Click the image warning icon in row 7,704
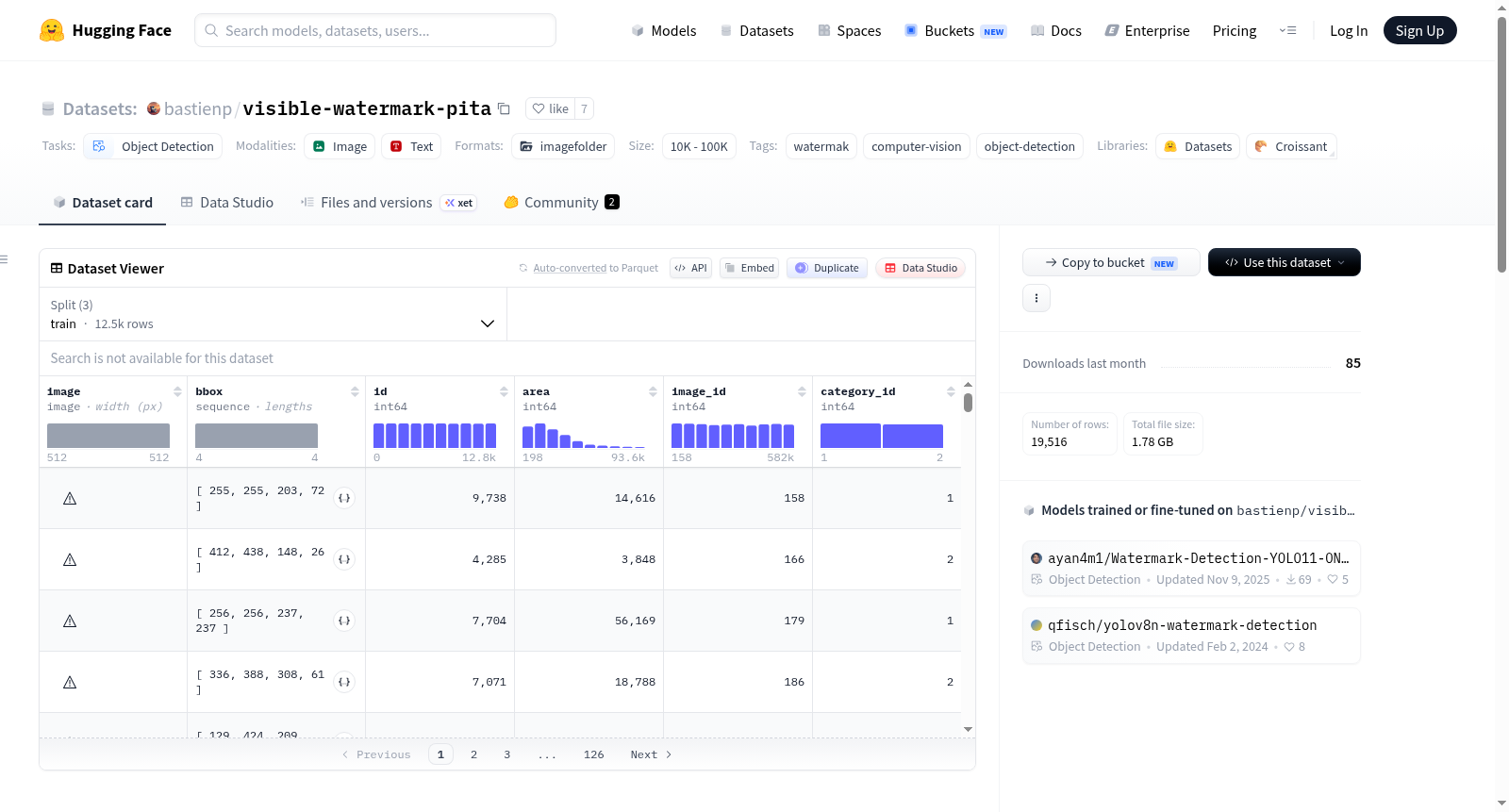The image size is (1509, 812). pyautogui.click(x=70, y=621)
